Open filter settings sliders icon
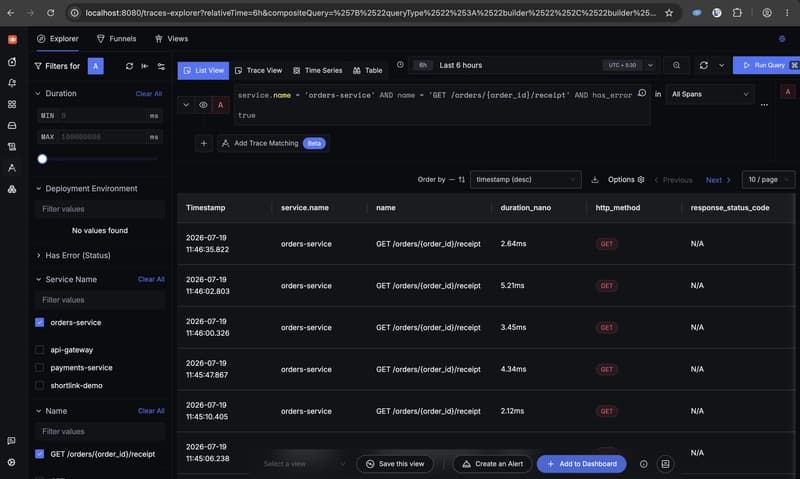 point(161,66)
